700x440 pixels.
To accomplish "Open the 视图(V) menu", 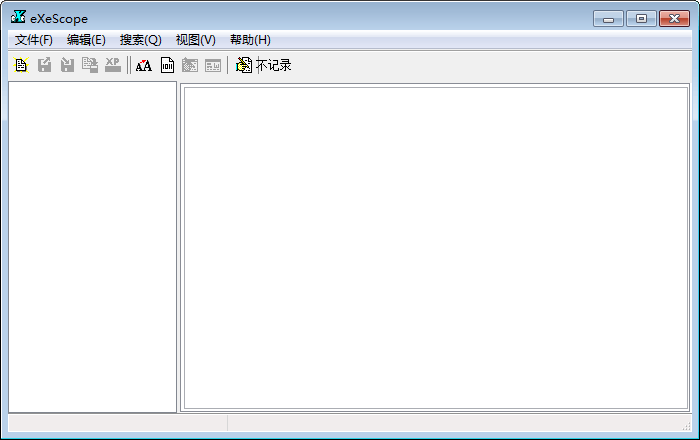I will [x=196, y=40].
